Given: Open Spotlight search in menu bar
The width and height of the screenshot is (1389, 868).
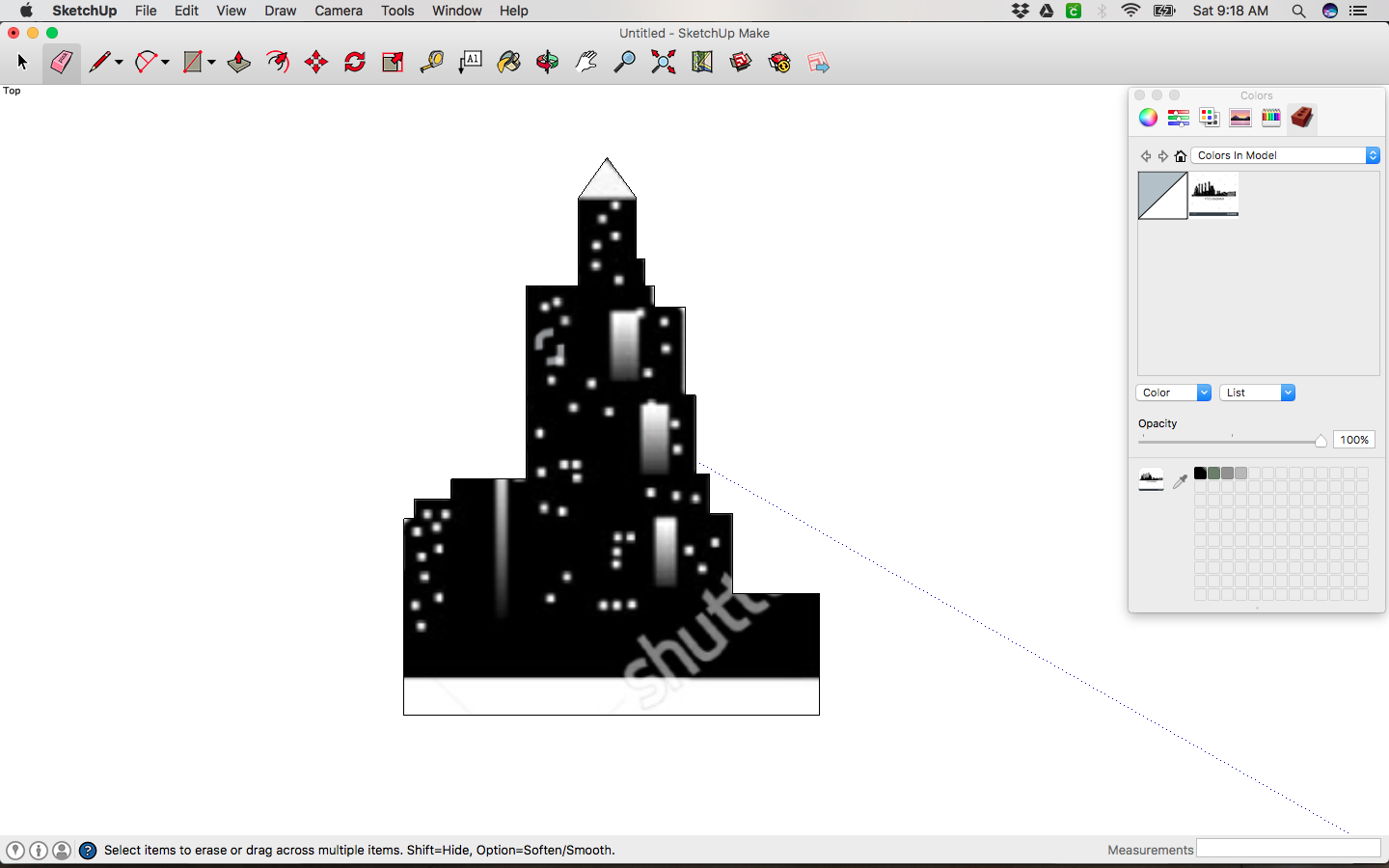Looking at the screenshot, I should (x=1298, y=11).
